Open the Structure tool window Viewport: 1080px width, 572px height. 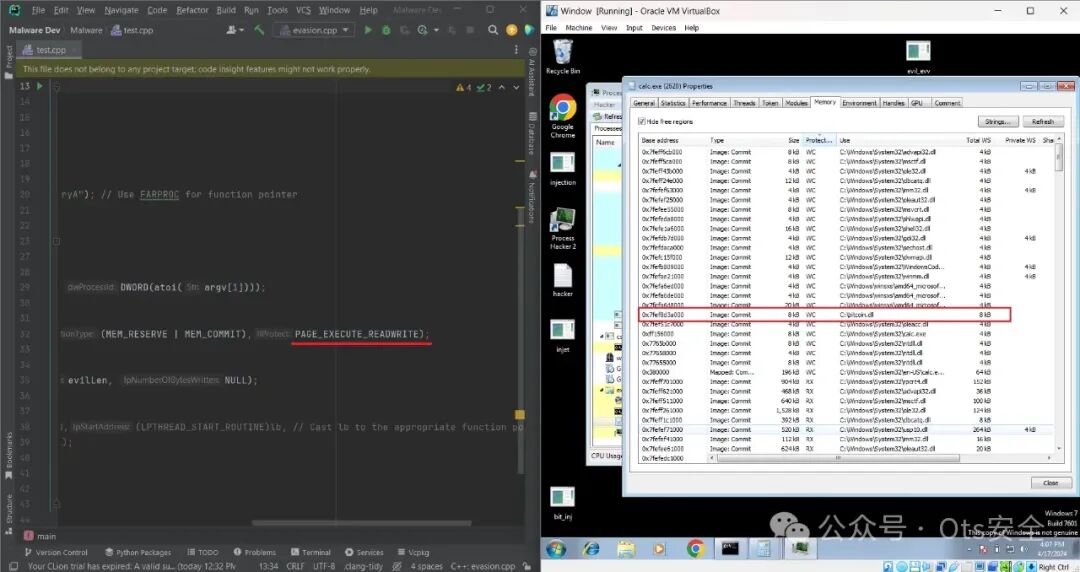coord(8,513)
